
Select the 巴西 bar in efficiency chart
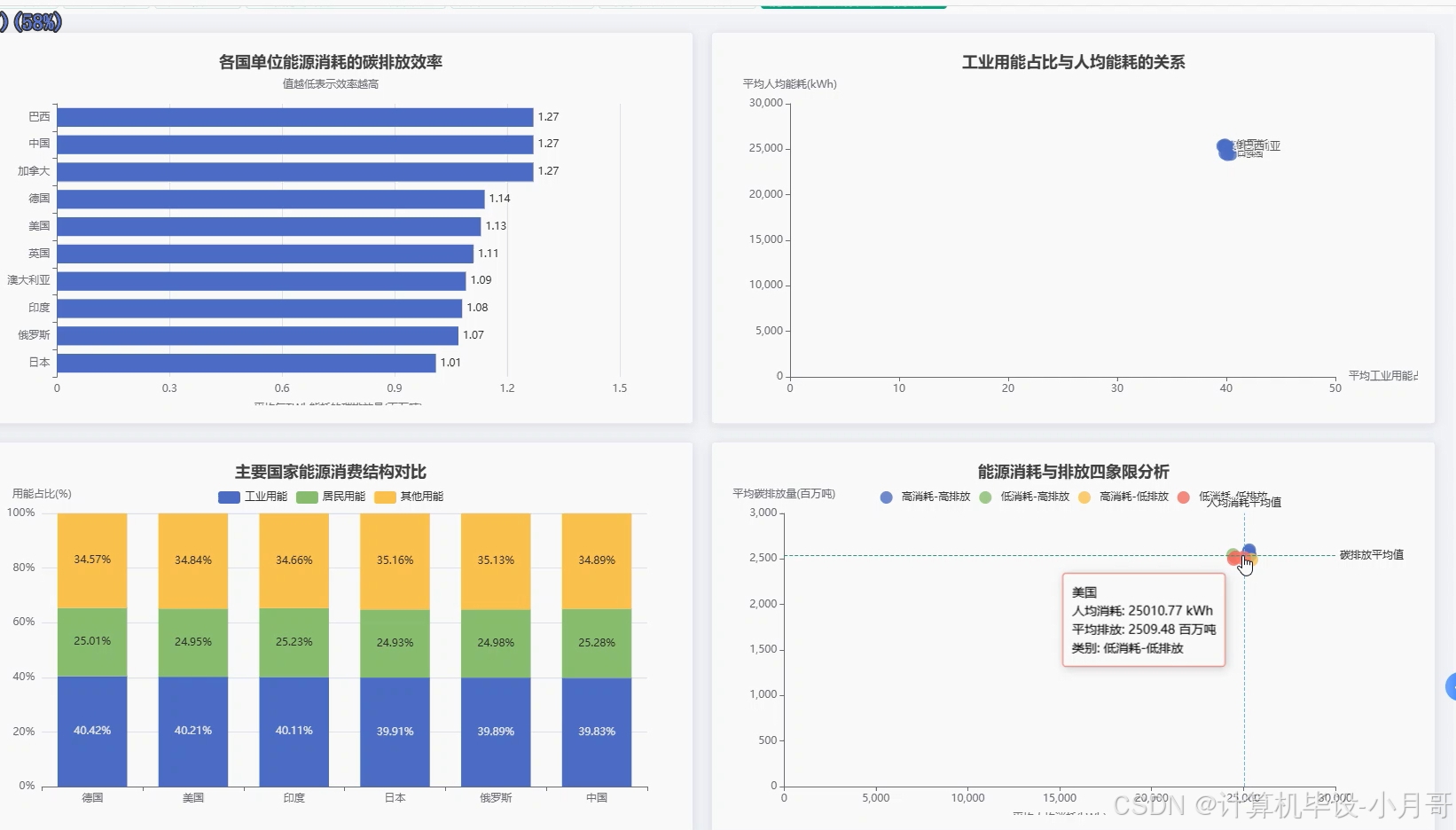click(x=295, y=117)
